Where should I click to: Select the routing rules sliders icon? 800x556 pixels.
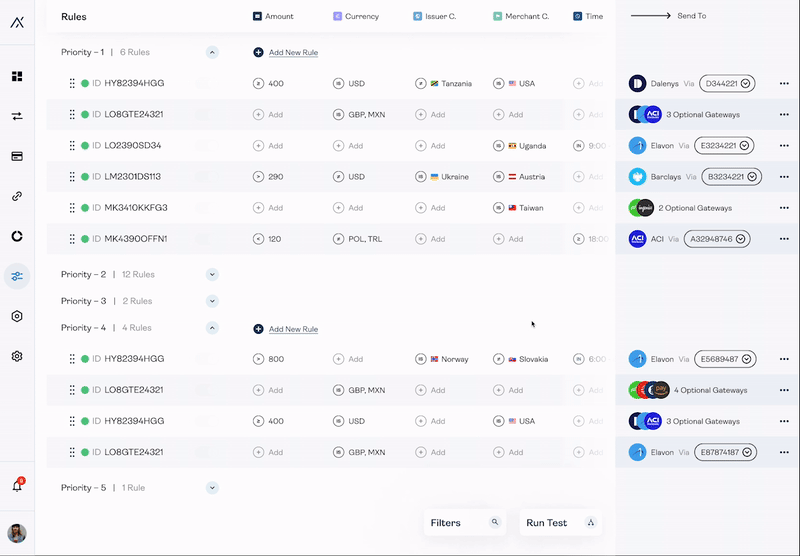click(17, 276)
